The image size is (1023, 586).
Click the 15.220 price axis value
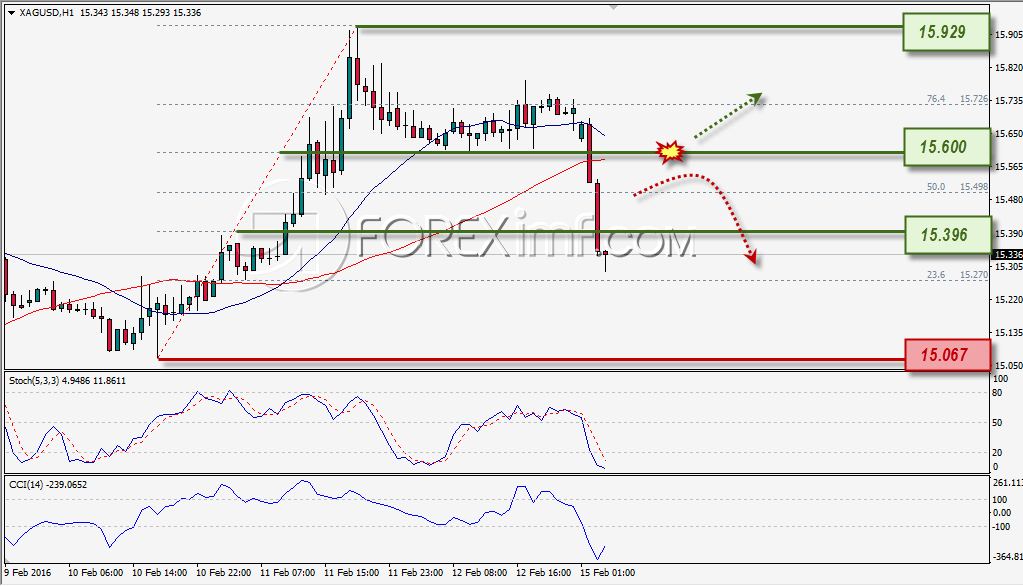[x=1008, y=300]
